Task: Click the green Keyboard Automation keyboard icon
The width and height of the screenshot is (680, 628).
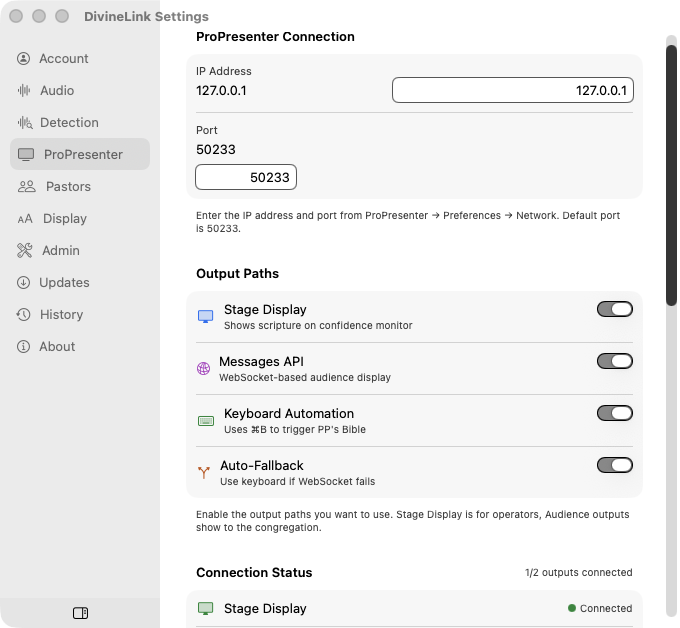Action: pyautogui.click(x=206, y=421)
